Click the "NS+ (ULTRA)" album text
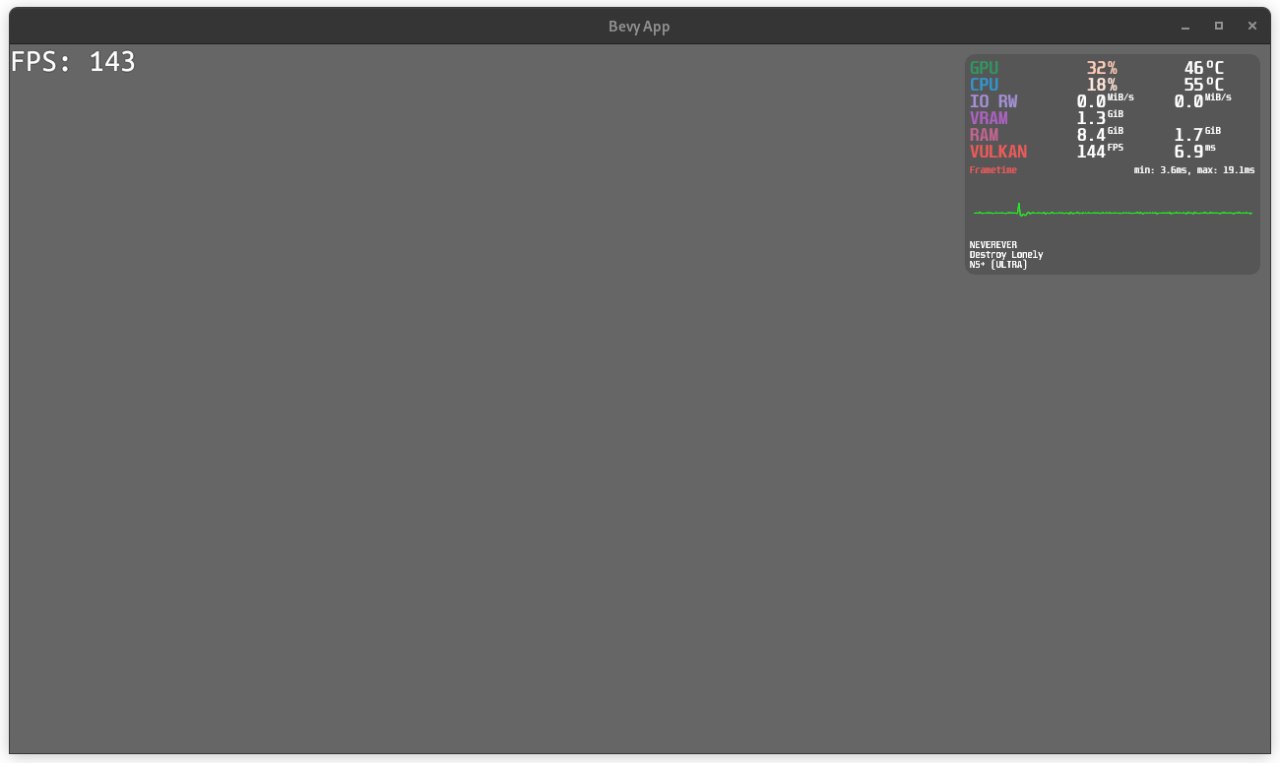Screen dimensions: 1280x763 point(998,265)
